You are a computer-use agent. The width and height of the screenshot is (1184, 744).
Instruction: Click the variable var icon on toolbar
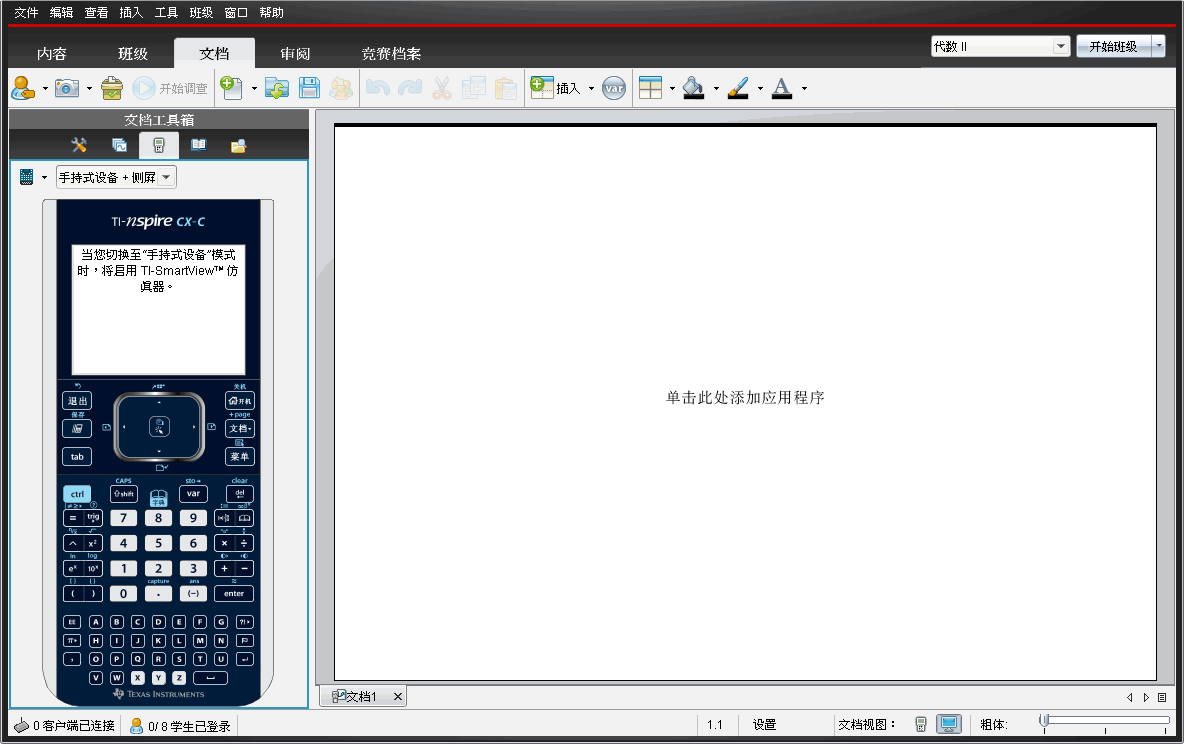614,88
